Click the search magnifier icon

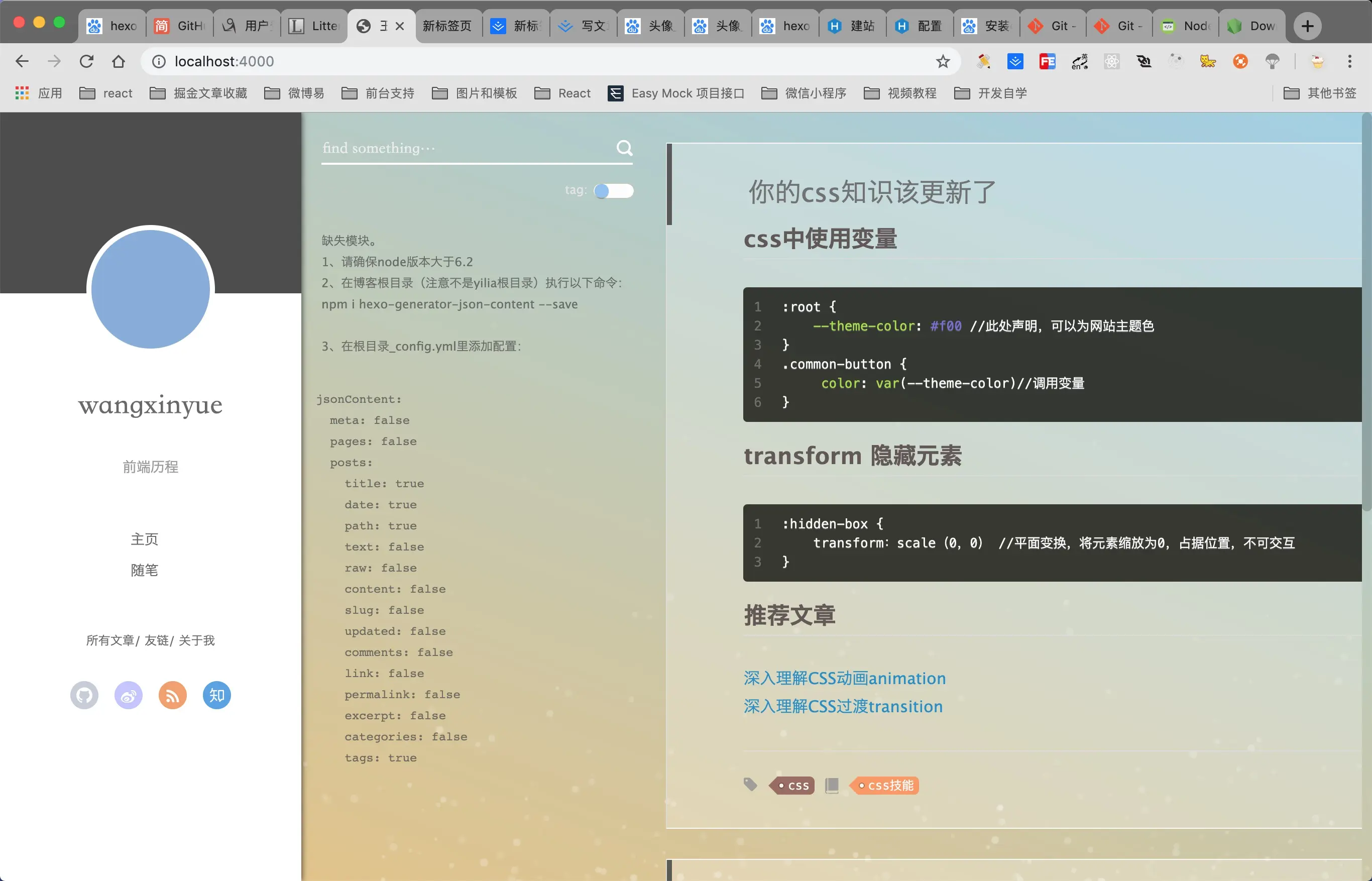624,148
